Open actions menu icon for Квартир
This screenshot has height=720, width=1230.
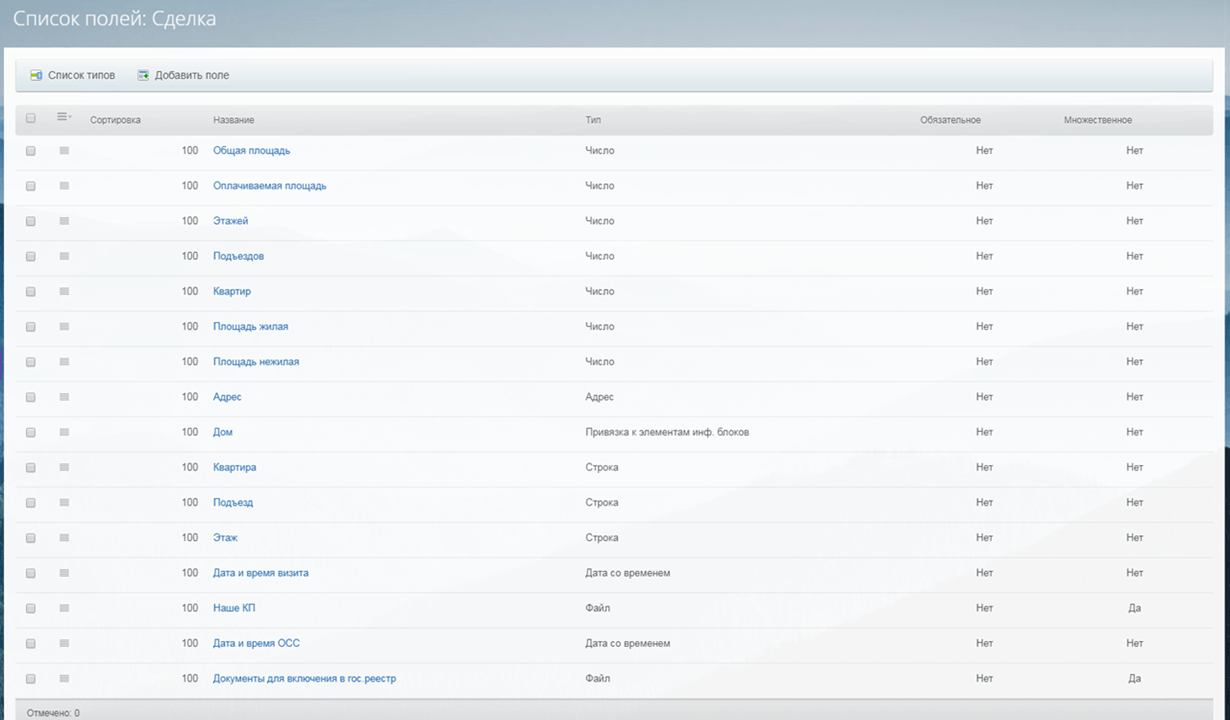[64, 291]
